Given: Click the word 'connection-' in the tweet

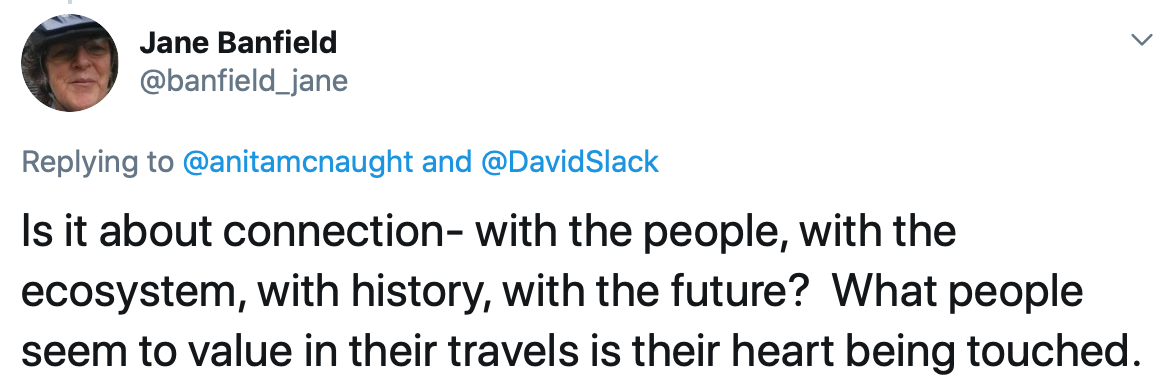Looking at the screenshot, I should click(x=343, y=231).
